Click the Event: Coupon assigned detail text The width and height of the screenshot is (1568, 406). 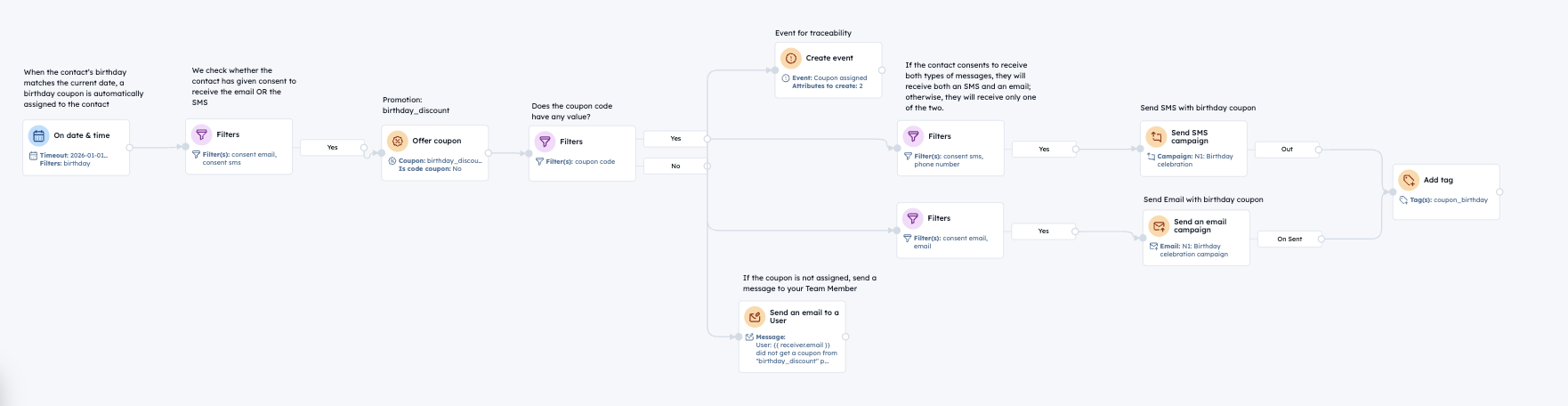pyautogui.click(x=828, y=77)
